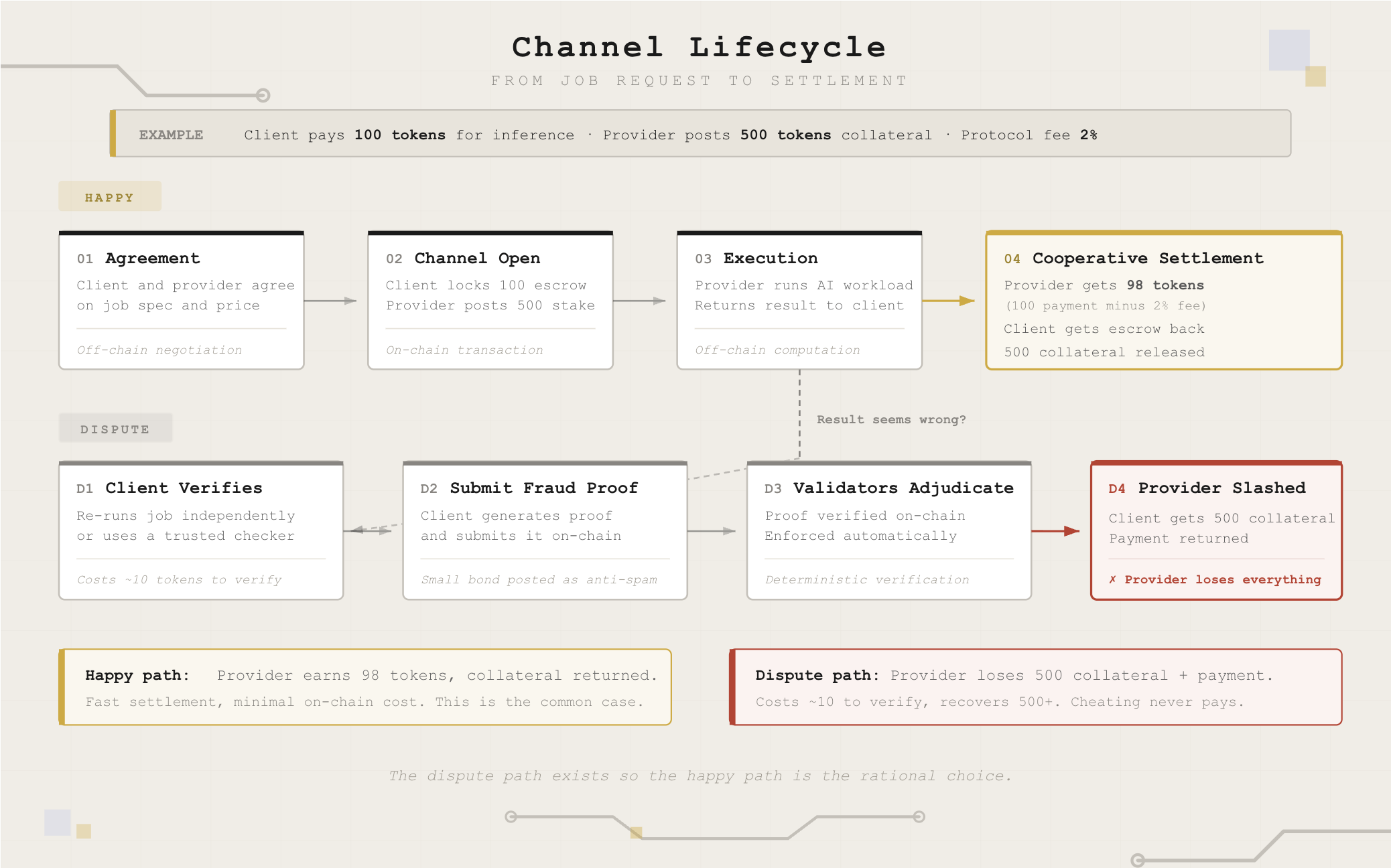The height and width of the screenshot is (868, 1391).
Task: Click the 03 Execution step card
Action: pyautogui.click(x=799, y=301)
